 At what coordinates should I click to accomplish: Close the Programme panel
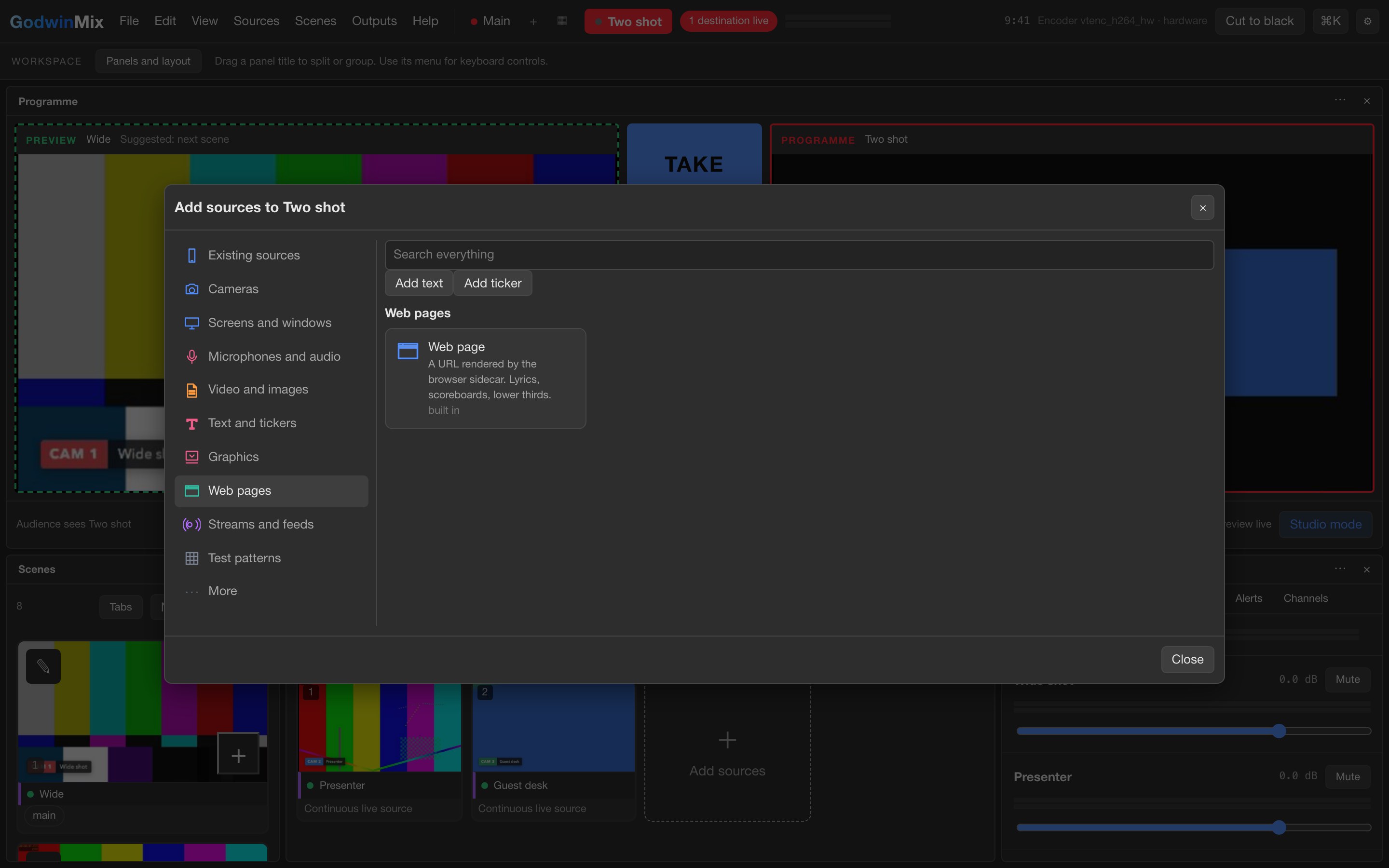1367,101
